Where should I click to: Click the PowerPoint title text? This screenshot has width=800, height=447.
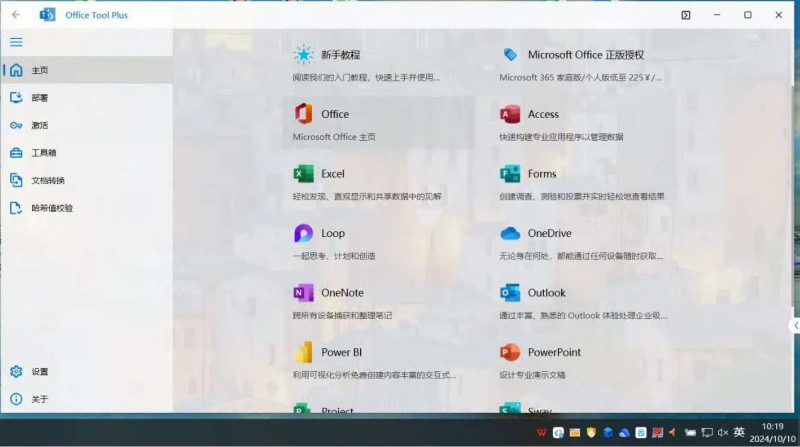(554, 352)
